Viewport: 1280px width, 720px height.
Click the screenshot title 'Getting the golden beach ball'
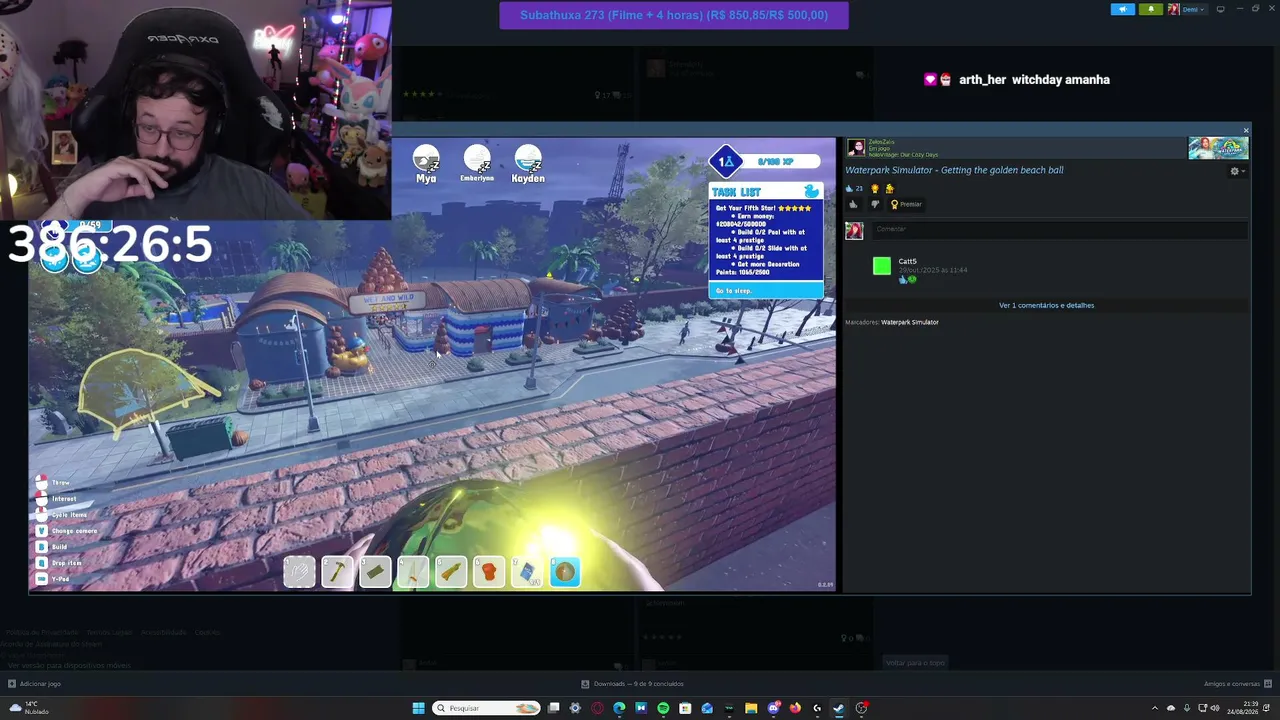coord(954,170)
